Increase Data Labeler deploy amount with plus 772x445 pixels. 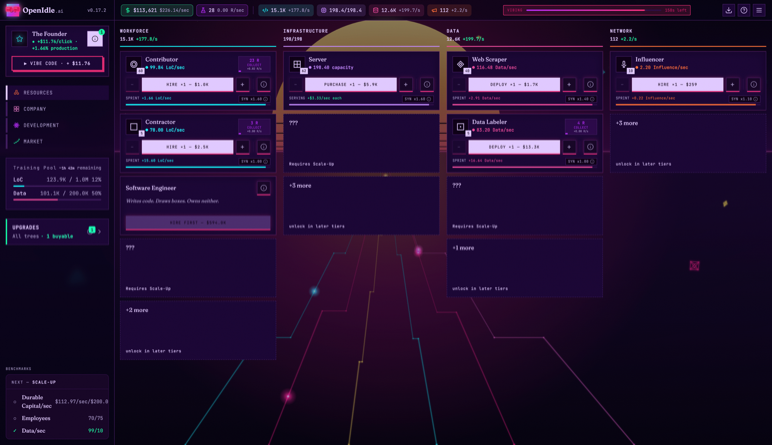(x=569, y=147)
